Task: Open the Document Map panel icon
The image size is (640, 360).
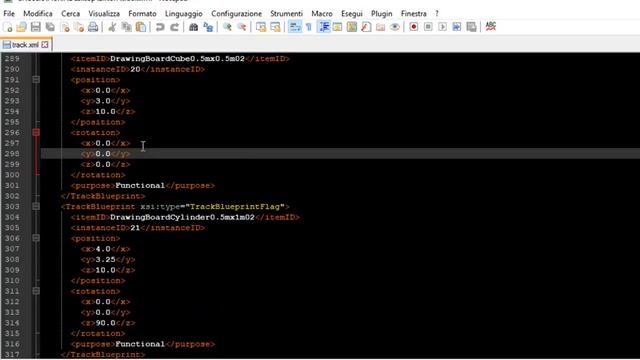Action: tap(352, 27)
